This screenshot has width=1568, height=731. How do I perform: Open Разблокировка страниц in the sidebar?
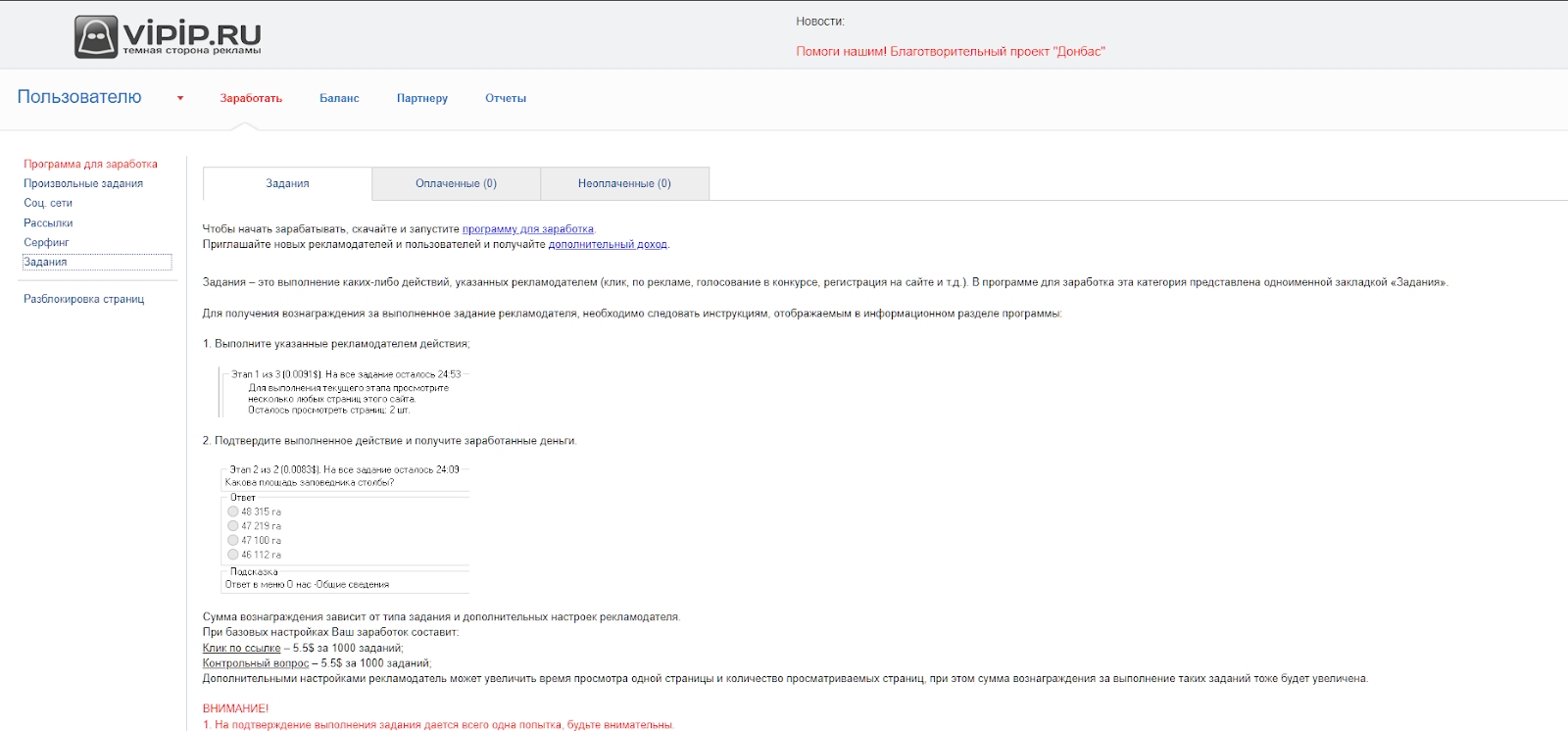(x=83, y=299)
